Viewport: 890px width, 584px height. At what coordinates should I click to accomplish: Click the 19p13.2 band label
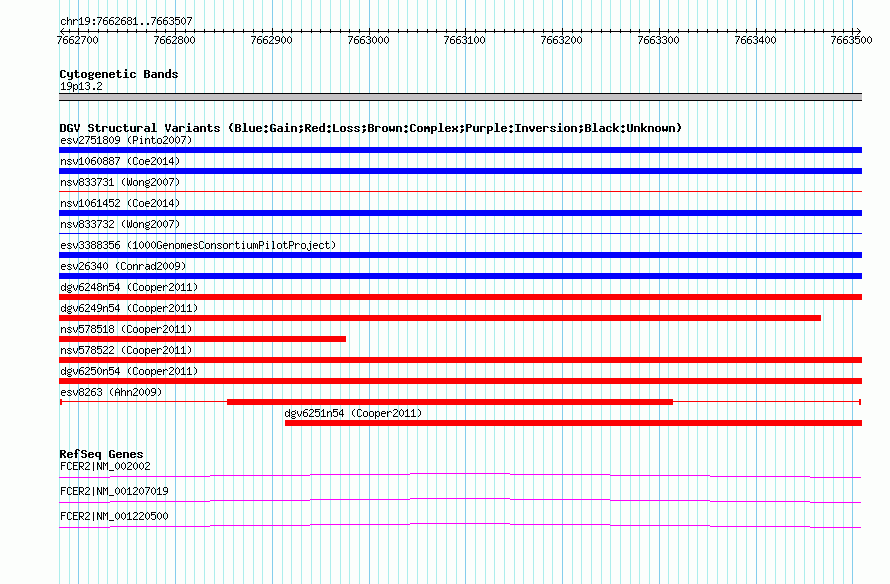pos(81,86)
